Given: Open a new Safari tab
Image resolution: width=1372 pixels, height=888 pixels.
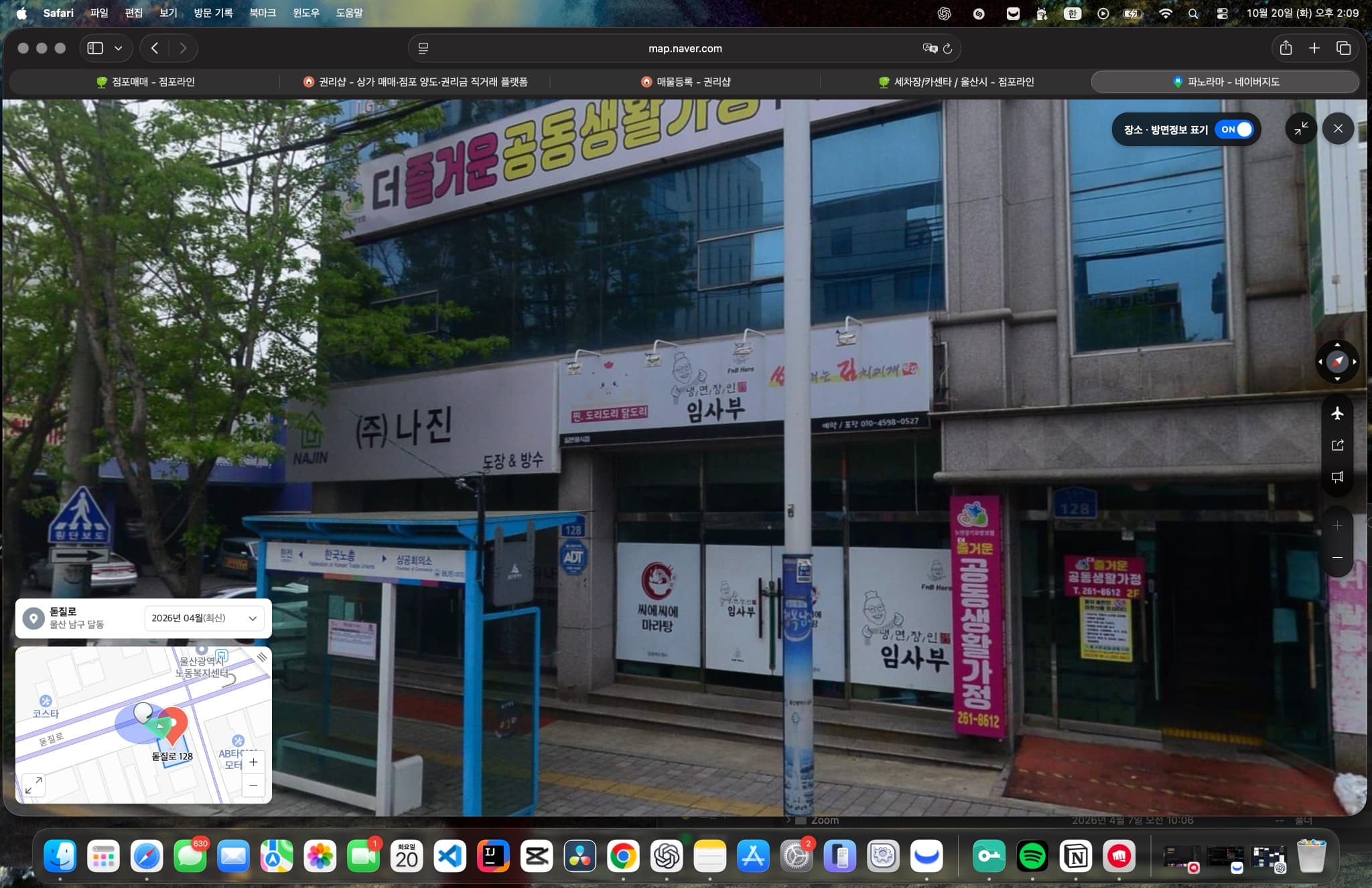Looking at the screenshot, I should click(x=1314, y=48).
